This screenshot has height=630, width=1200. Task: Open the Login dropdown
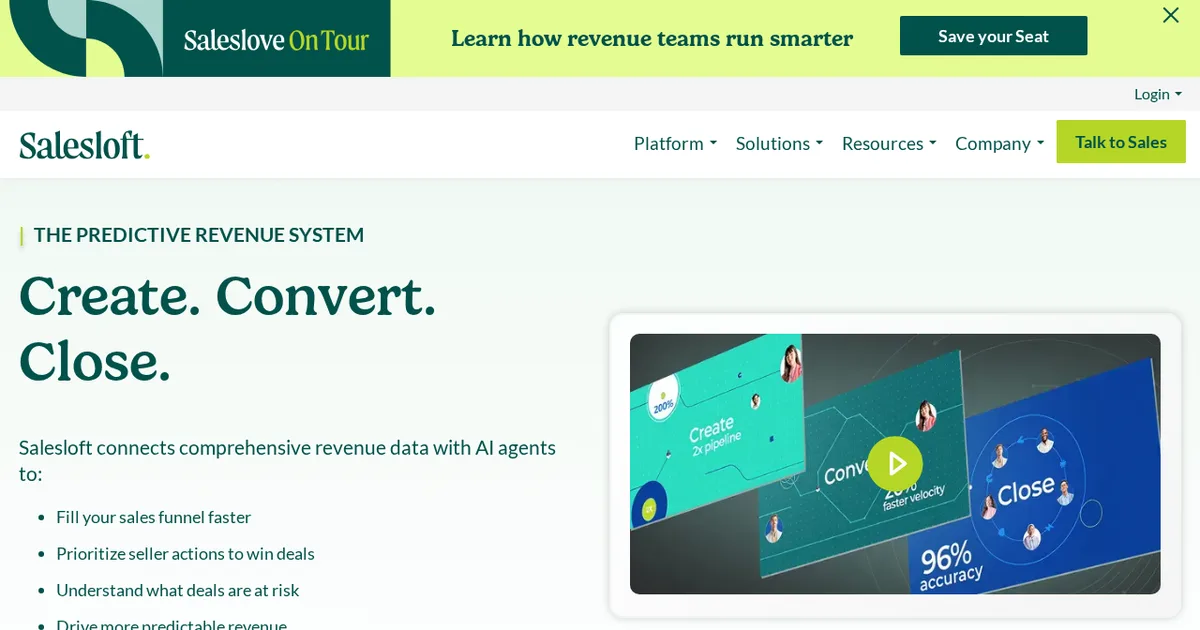pyautogui.click(x=1158, y=94)
